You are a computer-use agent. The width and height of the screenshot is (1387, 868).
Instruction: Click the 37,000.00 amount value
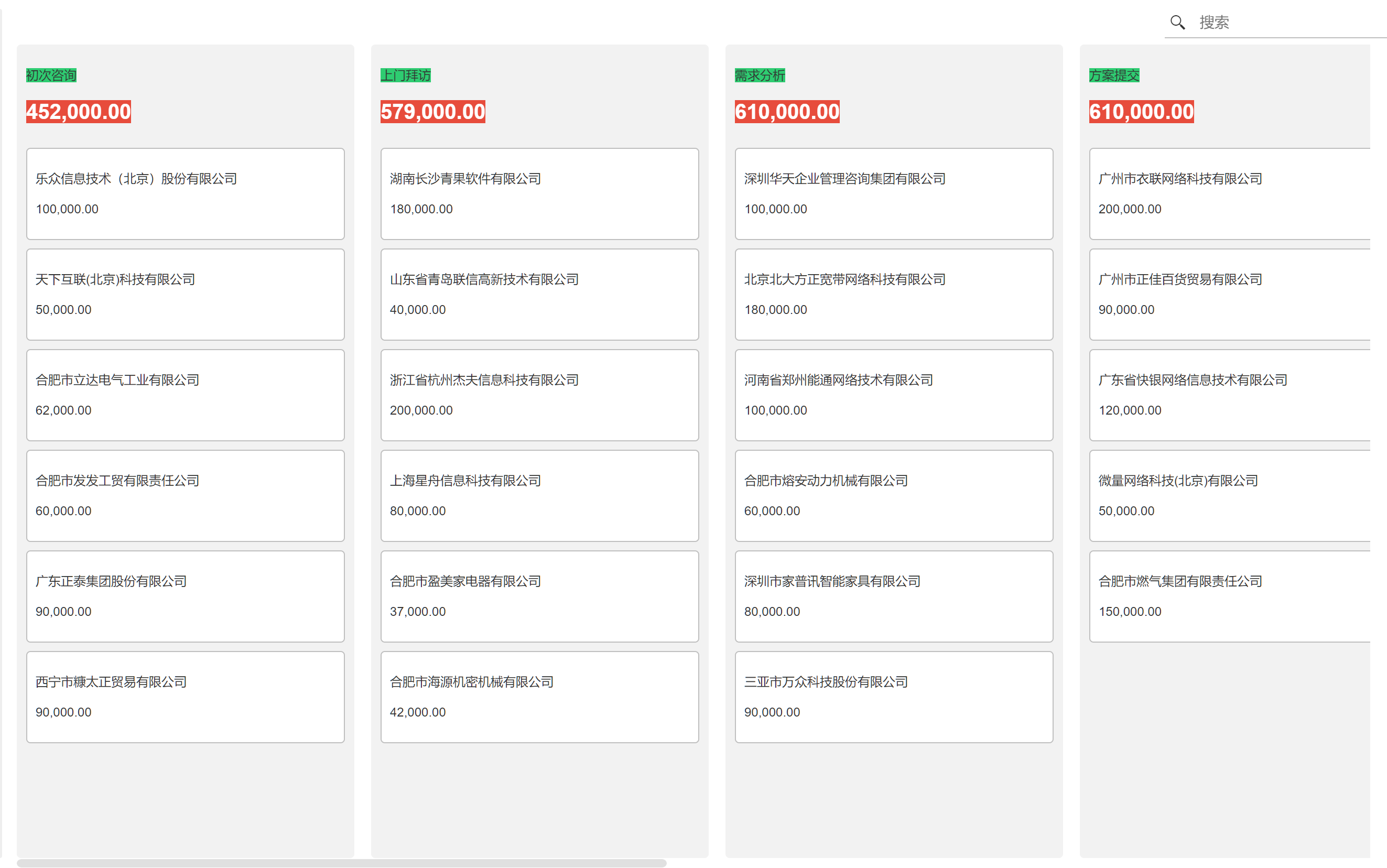pos(418,612)
